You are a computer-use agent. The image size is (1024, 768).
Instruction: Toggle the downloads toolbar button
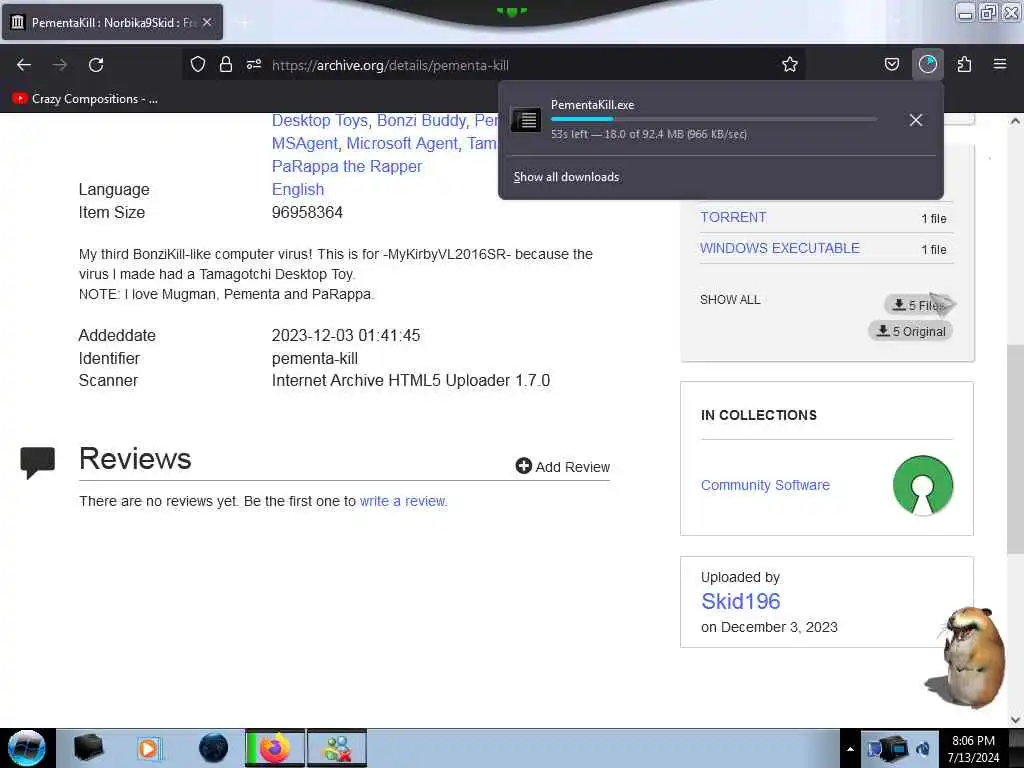point(927,64)
